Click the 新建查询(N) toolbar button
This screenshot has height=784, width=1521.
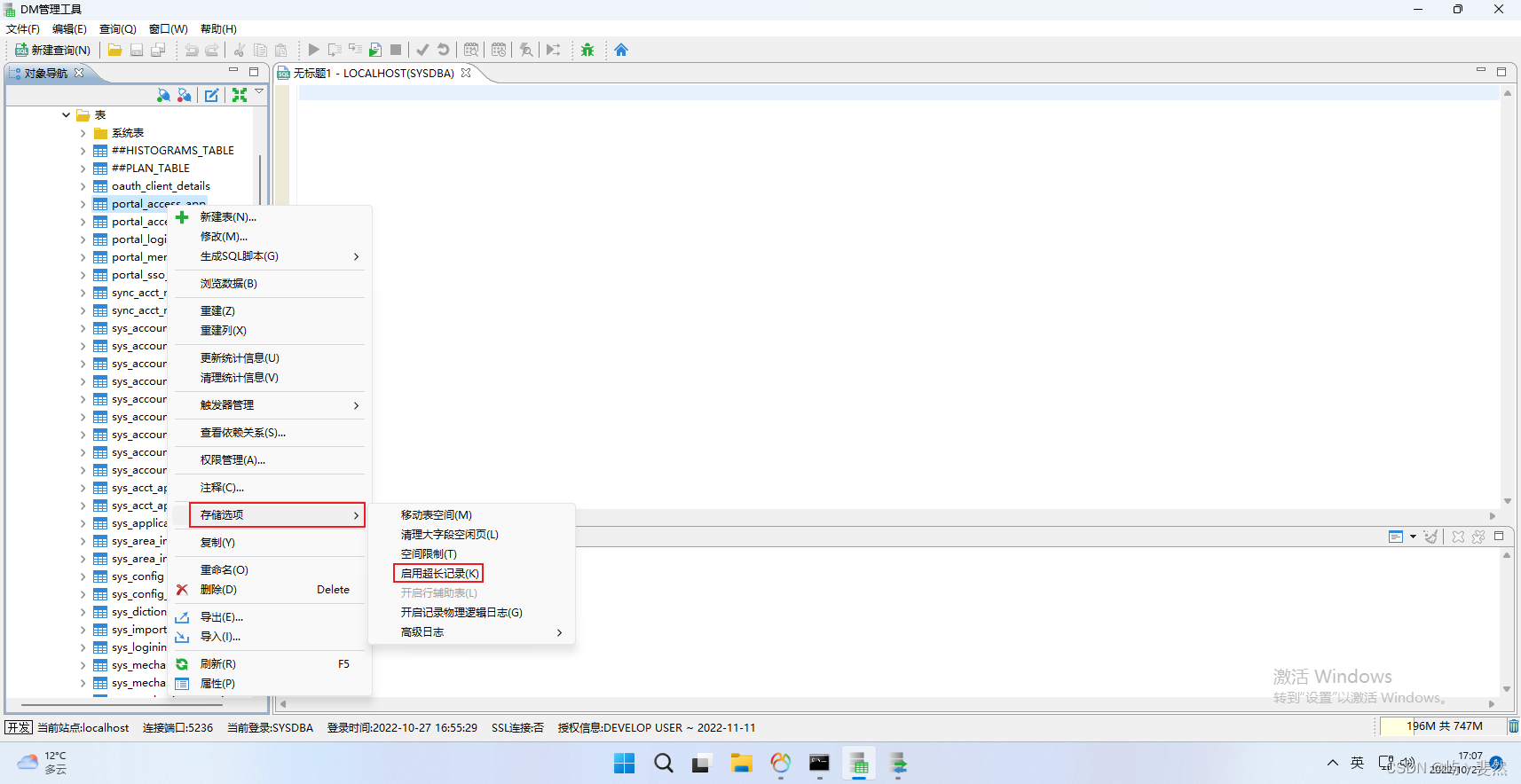pos(52,50)
